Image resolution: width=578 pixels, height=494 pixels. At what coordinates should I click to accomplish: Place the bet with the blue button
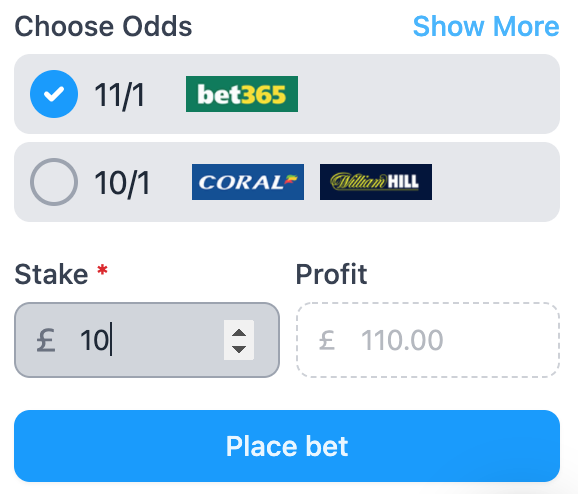point(287,446)
